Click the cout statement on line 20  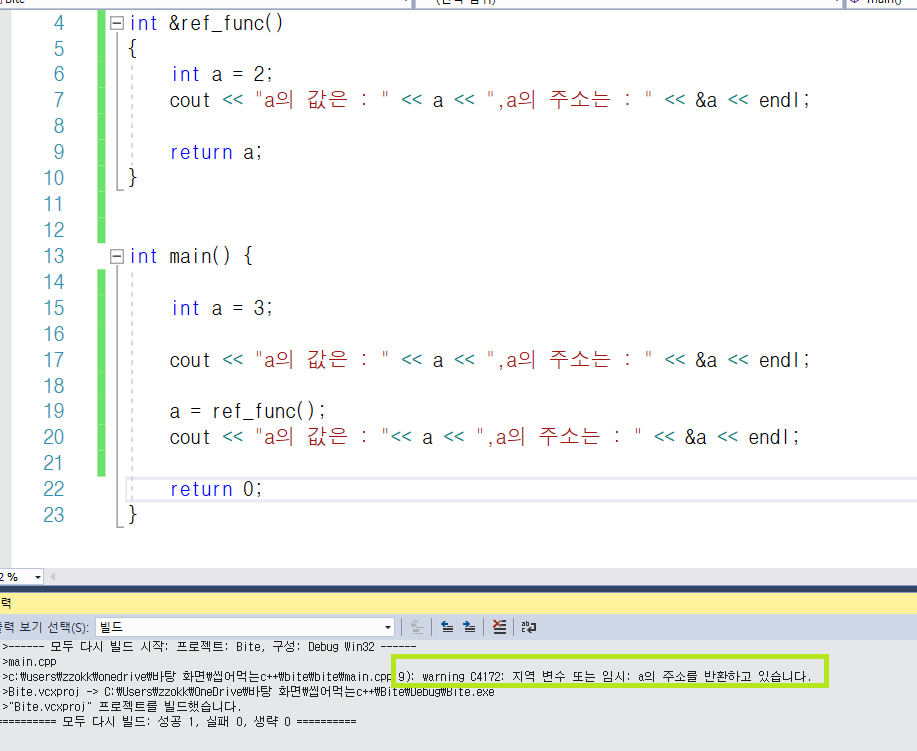point(484,437)
